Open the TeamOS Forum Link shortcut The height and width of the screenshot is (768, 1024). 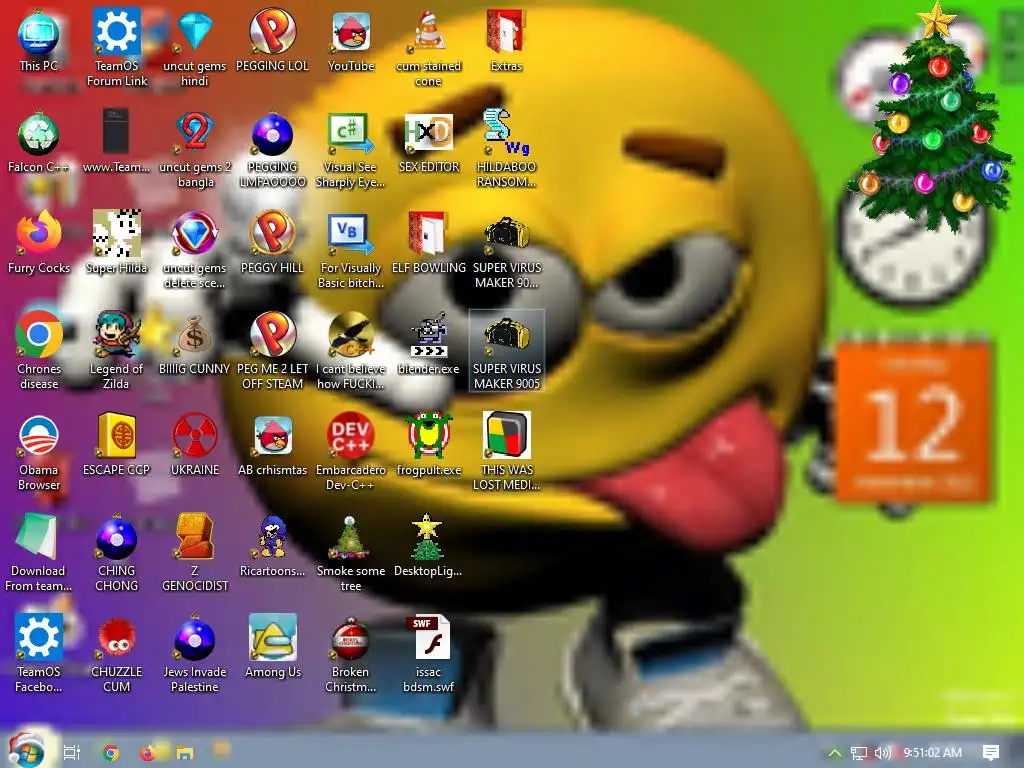(117, 48)
